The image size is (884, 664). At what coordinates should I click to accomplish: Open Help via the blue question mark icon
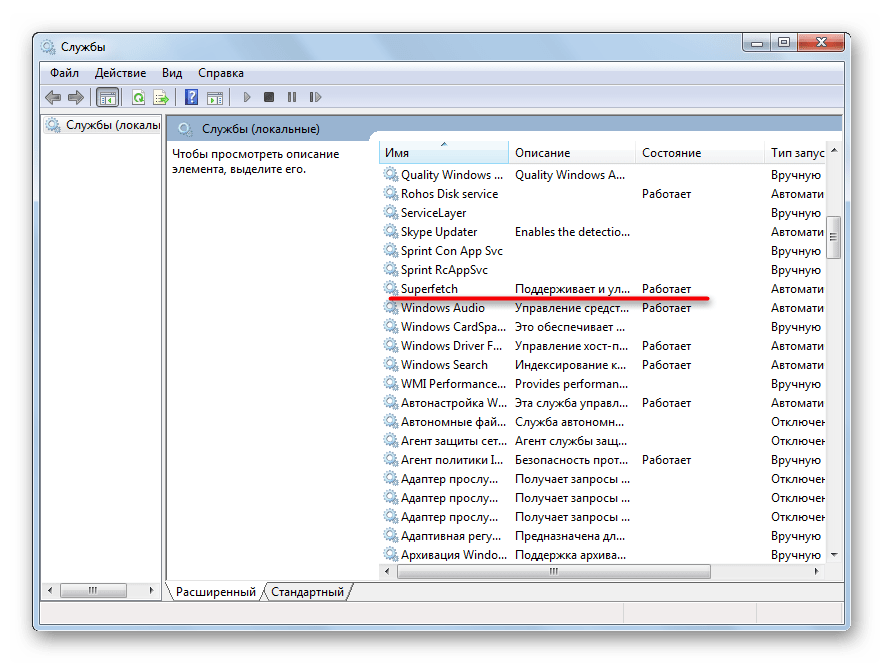click(x=191, y=97)
